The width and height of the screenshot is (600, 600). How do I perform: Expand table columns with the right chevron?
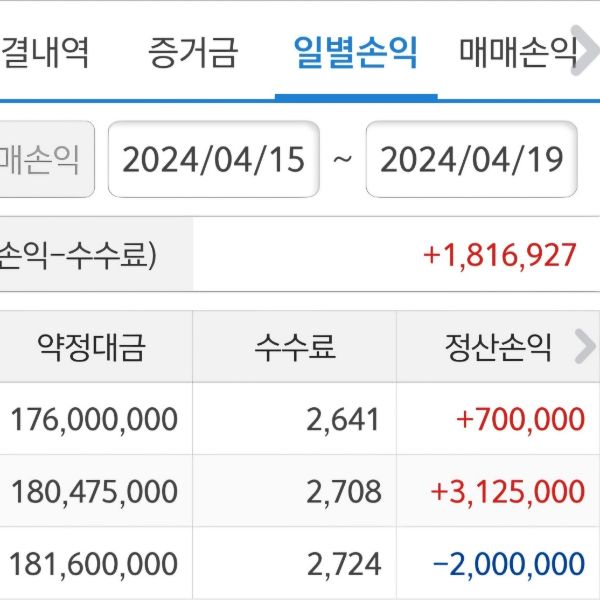tap(584, 347)
